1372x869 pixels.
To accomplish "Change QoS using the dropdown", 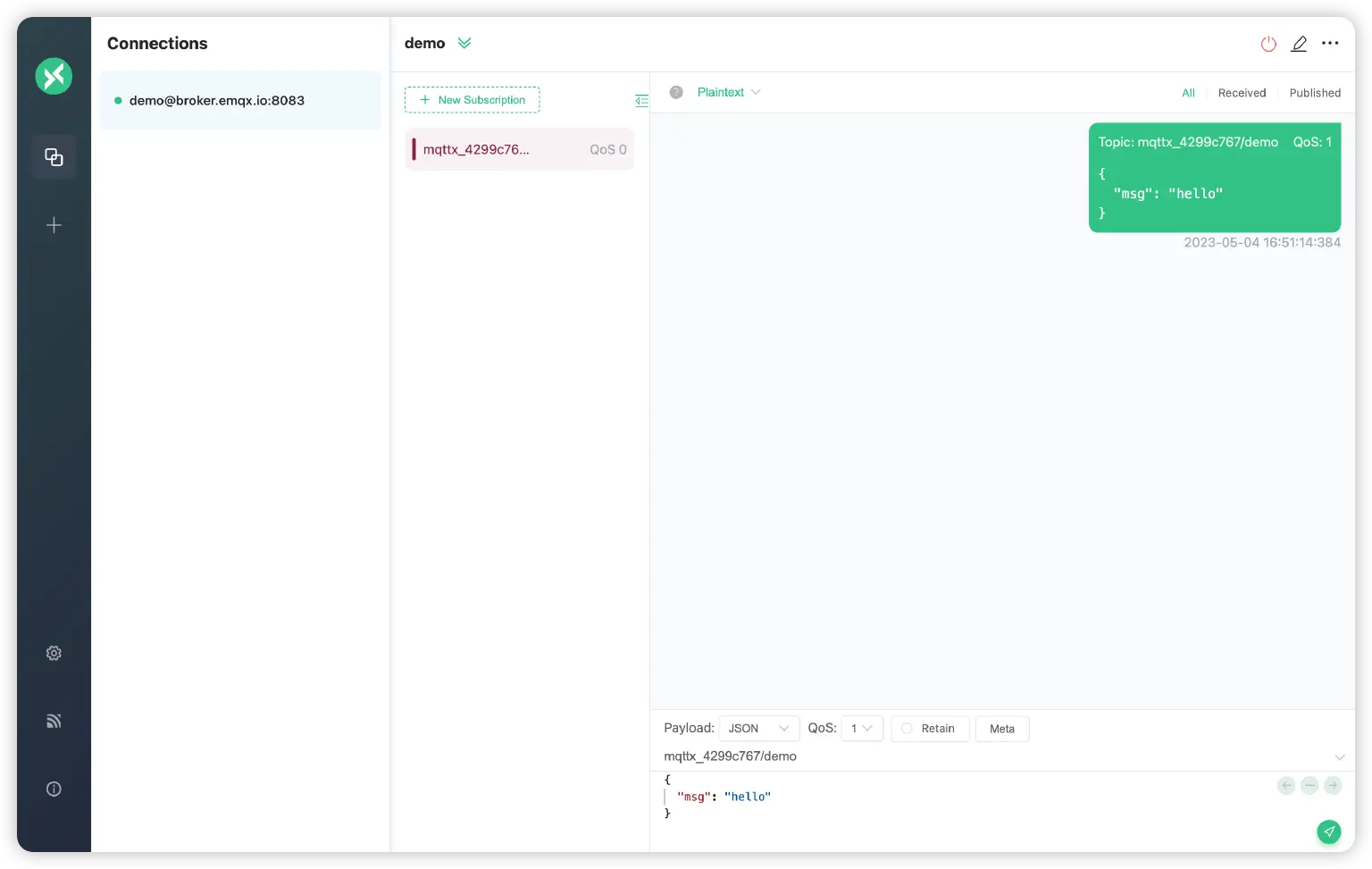I will (861, 729).
